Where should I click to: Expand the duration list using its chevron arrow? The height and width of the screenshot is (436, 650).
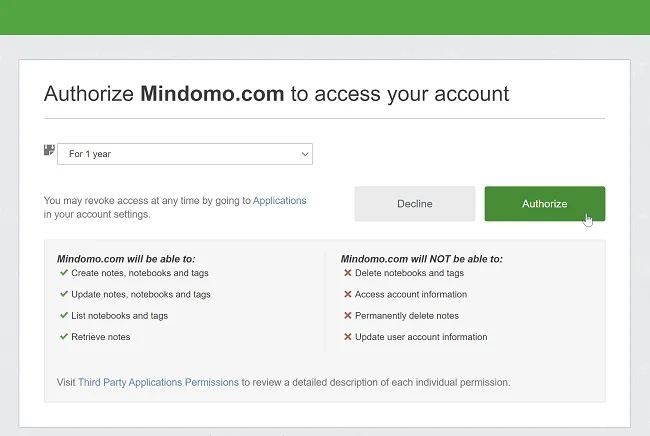point(305,154)
